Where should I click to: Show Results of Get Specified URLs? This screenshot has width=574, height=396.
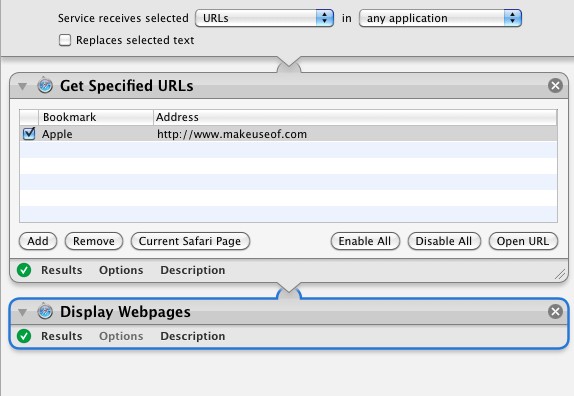pyautogui.click(x=62, y=270)
